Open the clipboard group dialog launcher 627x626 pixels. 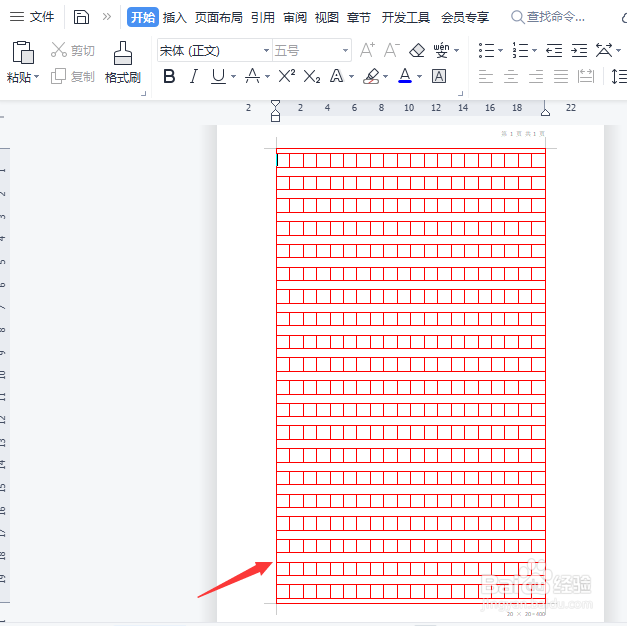click(x=144, y=93)
